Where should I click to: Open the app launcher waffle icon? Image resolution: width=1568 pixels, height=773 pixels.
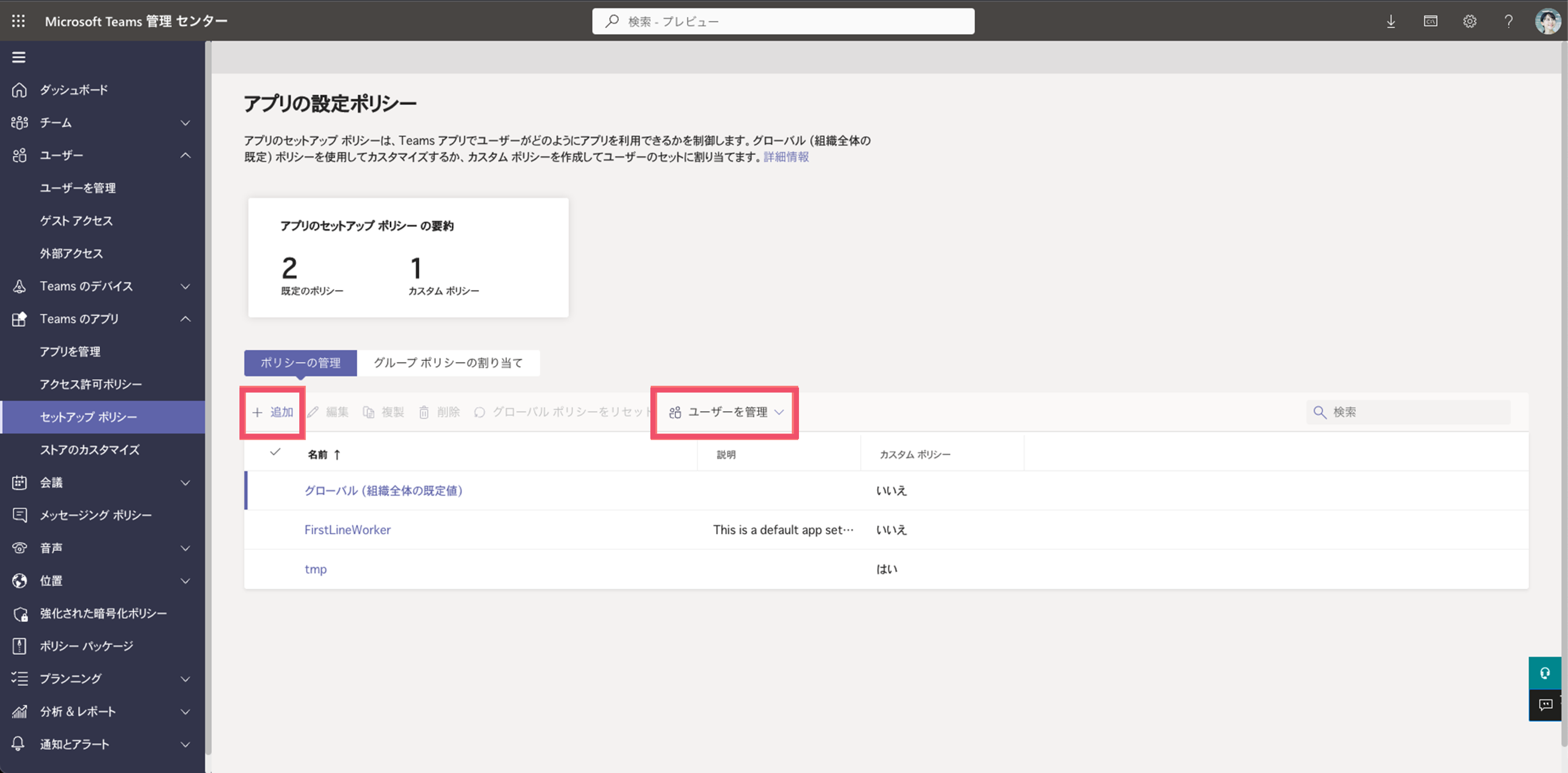[x=18, y=21]
